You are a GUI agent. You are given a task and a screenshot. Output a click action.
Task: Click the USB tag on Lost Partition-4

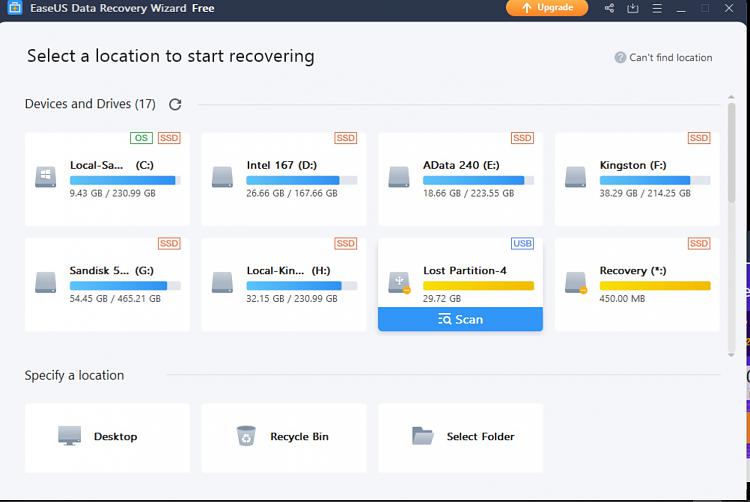point(522,243)
